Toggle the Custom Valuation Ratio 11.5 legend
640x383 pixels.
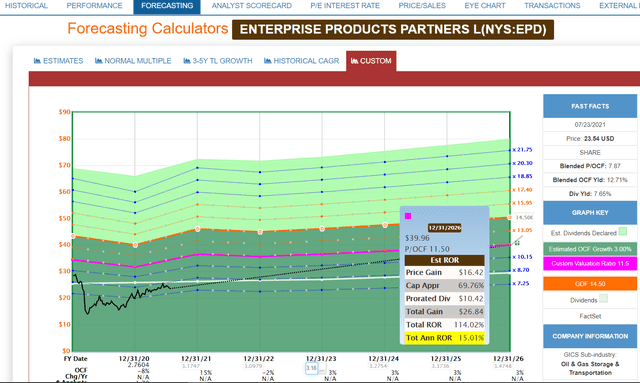point(590,263)
